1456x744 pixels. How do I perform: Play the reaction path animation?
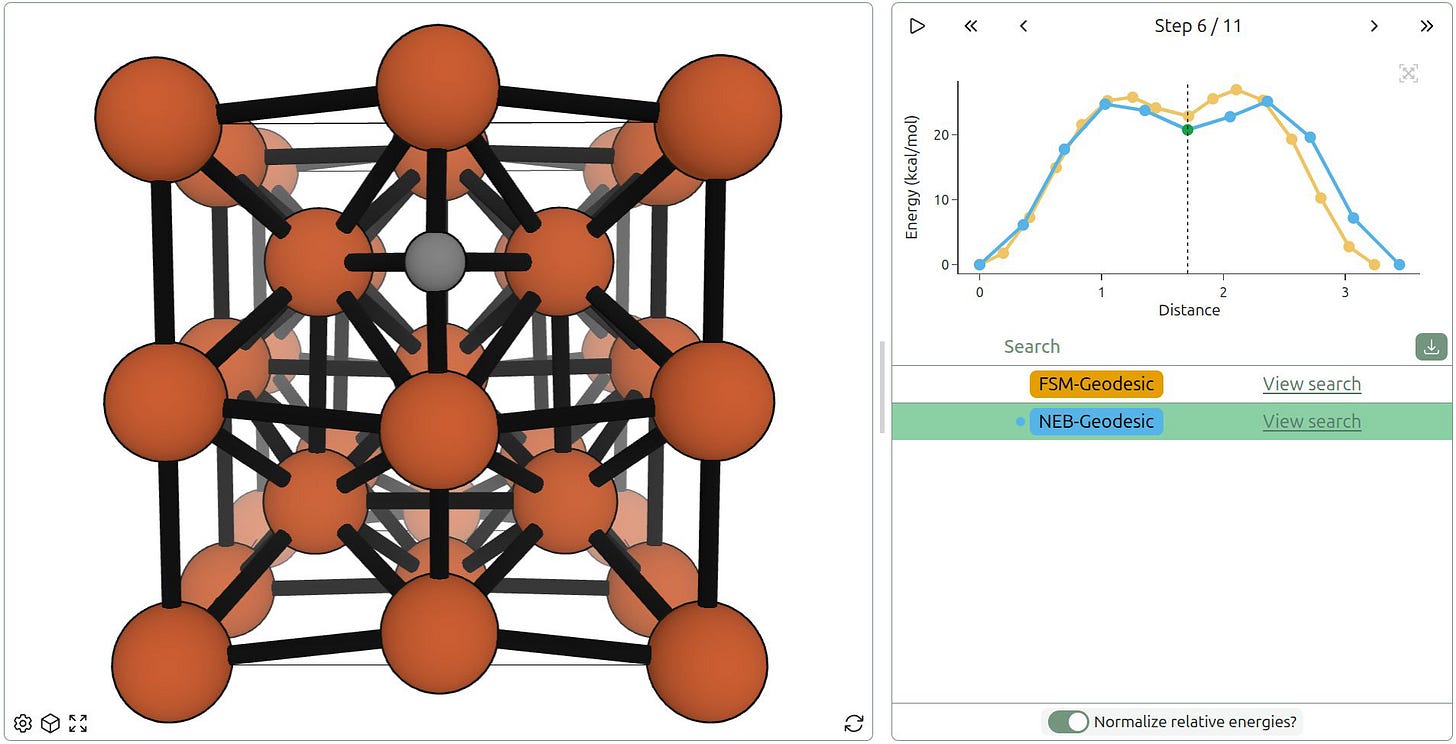917,26
